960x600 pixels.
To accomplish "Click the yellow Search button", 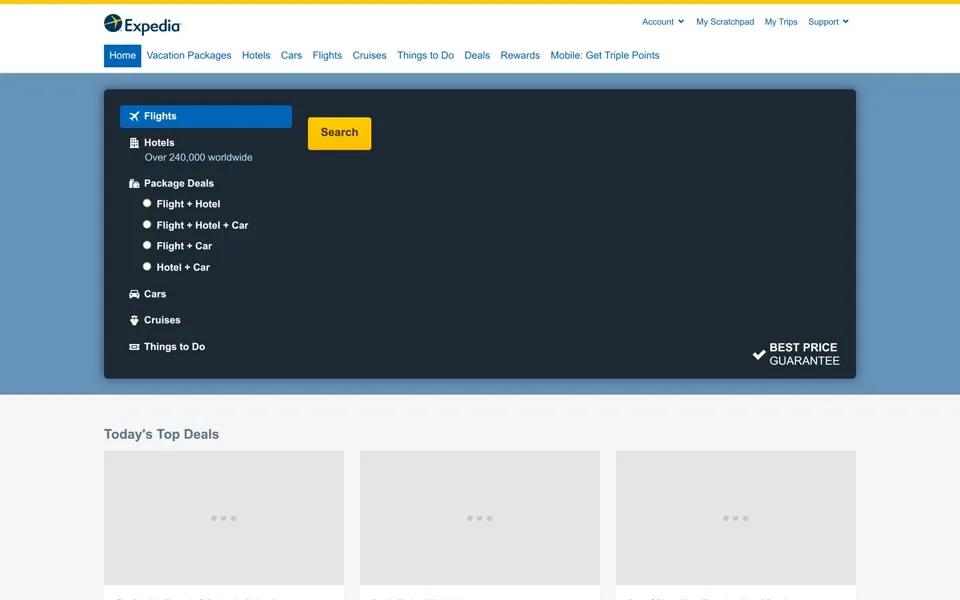I will (x=339, y=133).
